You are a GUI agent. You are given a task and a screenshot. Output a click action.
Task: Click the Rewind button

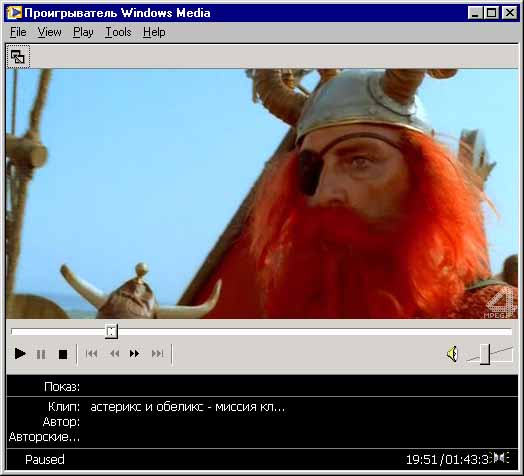pyautogui.click(x=114, y=354)
